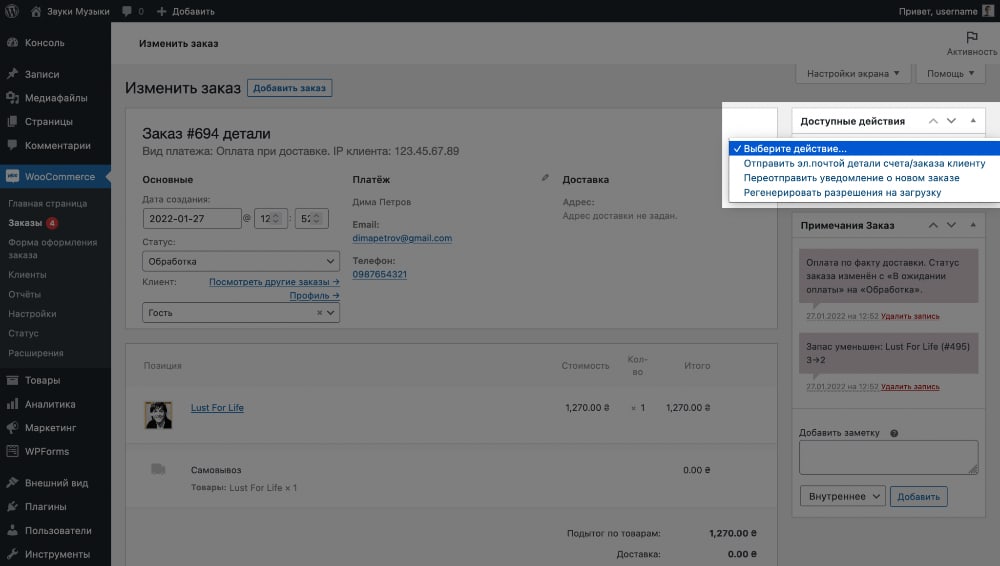The height and width of the screenshot is (566, 1000).
Task: Click the Инструменты wrench icon
Action: click(12, 554)
